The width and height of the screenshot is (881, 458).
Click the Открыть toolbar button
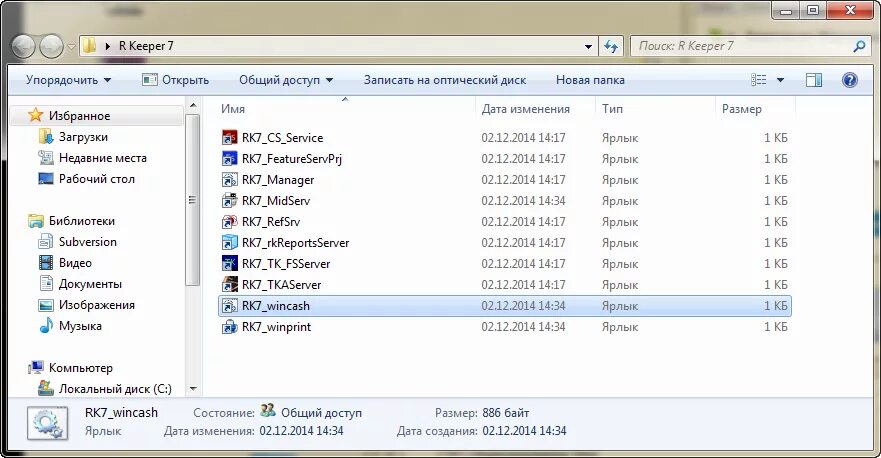(x=175, y=80)
